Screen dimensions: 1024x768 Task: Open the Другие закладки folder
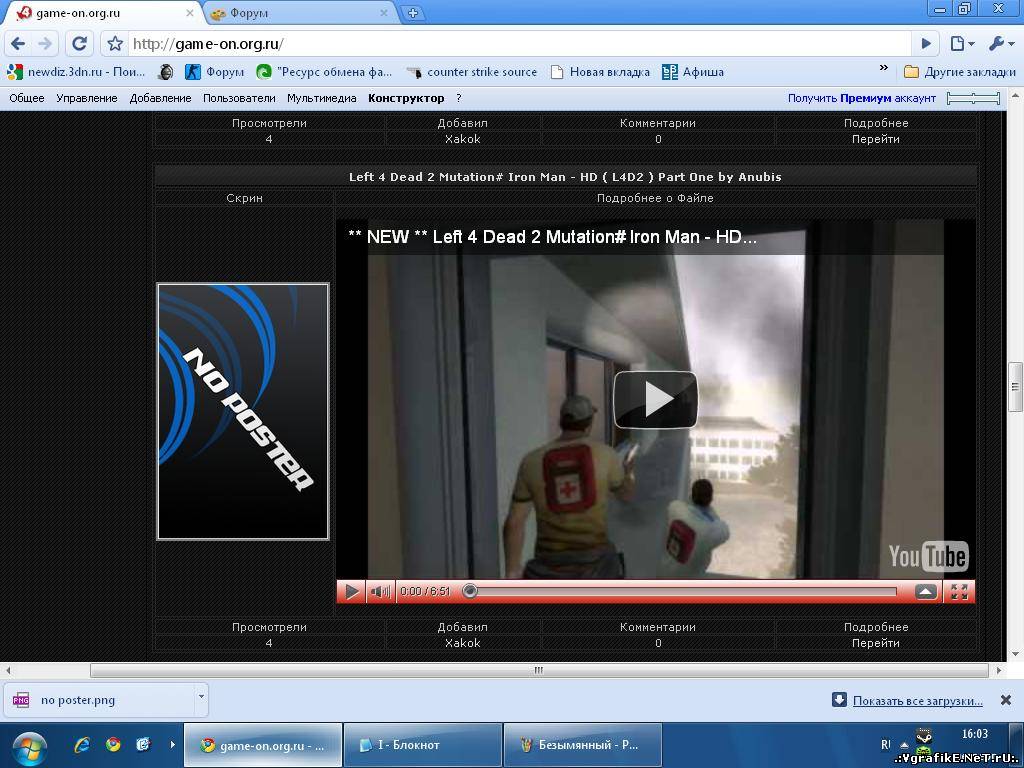(x=959, y=72)
